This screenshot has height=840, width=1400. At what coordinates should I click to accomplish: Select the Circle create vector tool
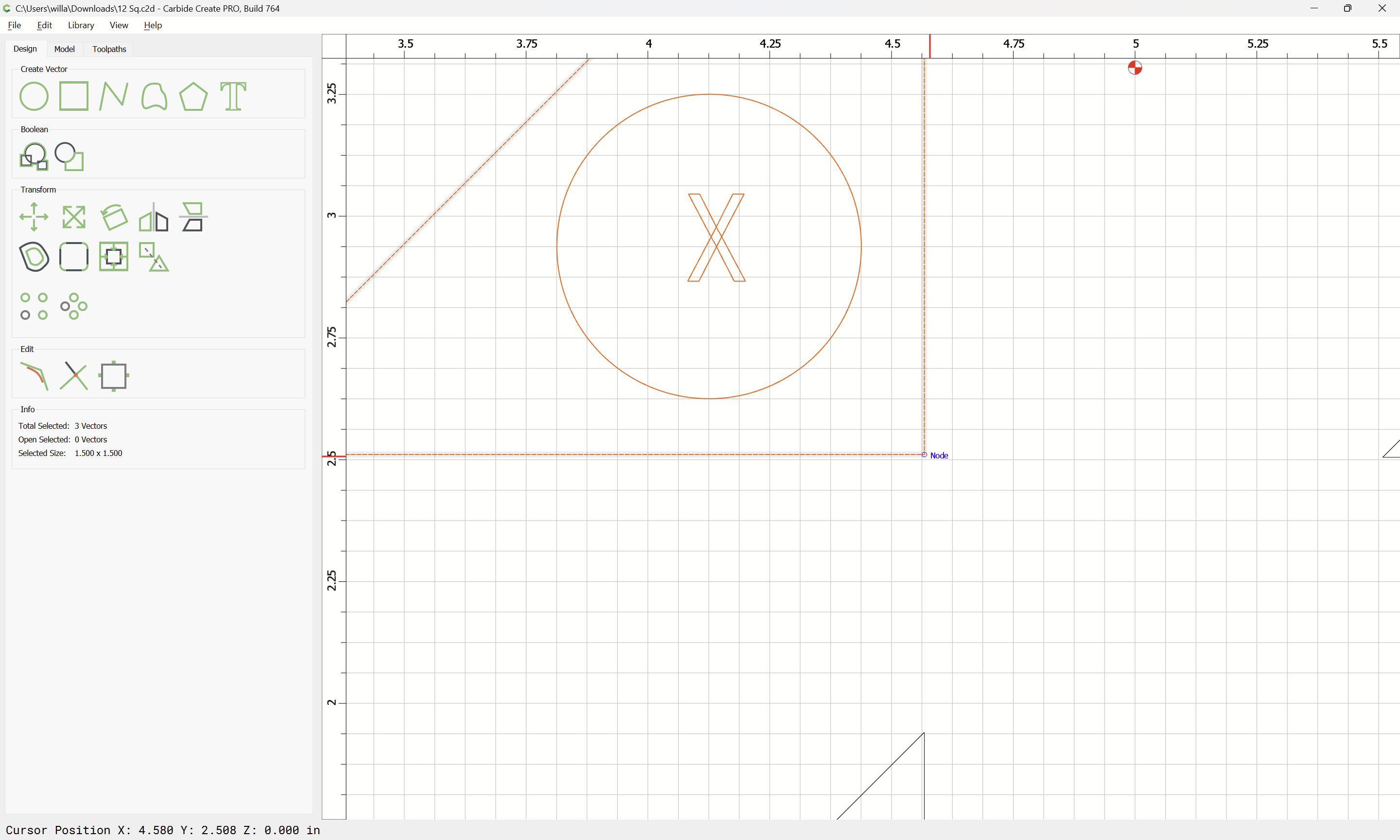point(34,96)
